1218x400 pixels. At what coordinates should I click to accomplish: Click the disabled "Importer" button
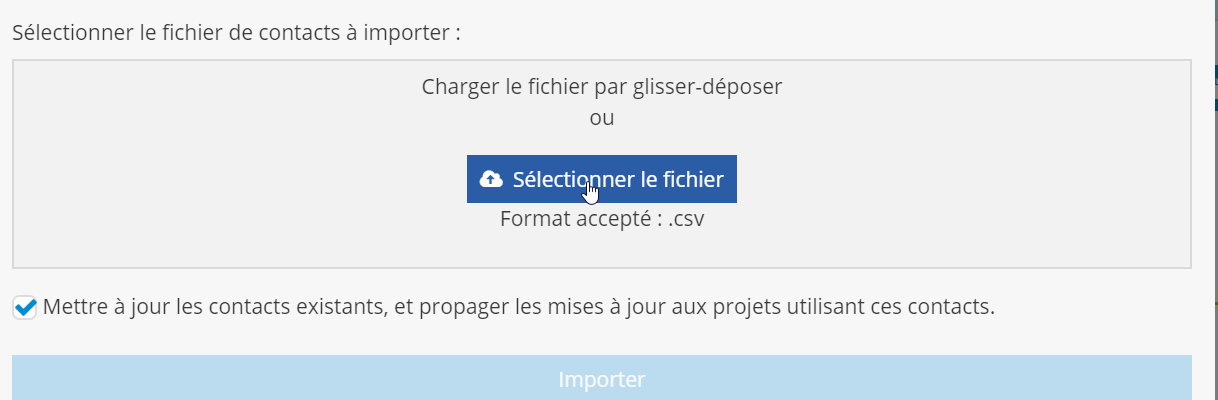point(602,379)
